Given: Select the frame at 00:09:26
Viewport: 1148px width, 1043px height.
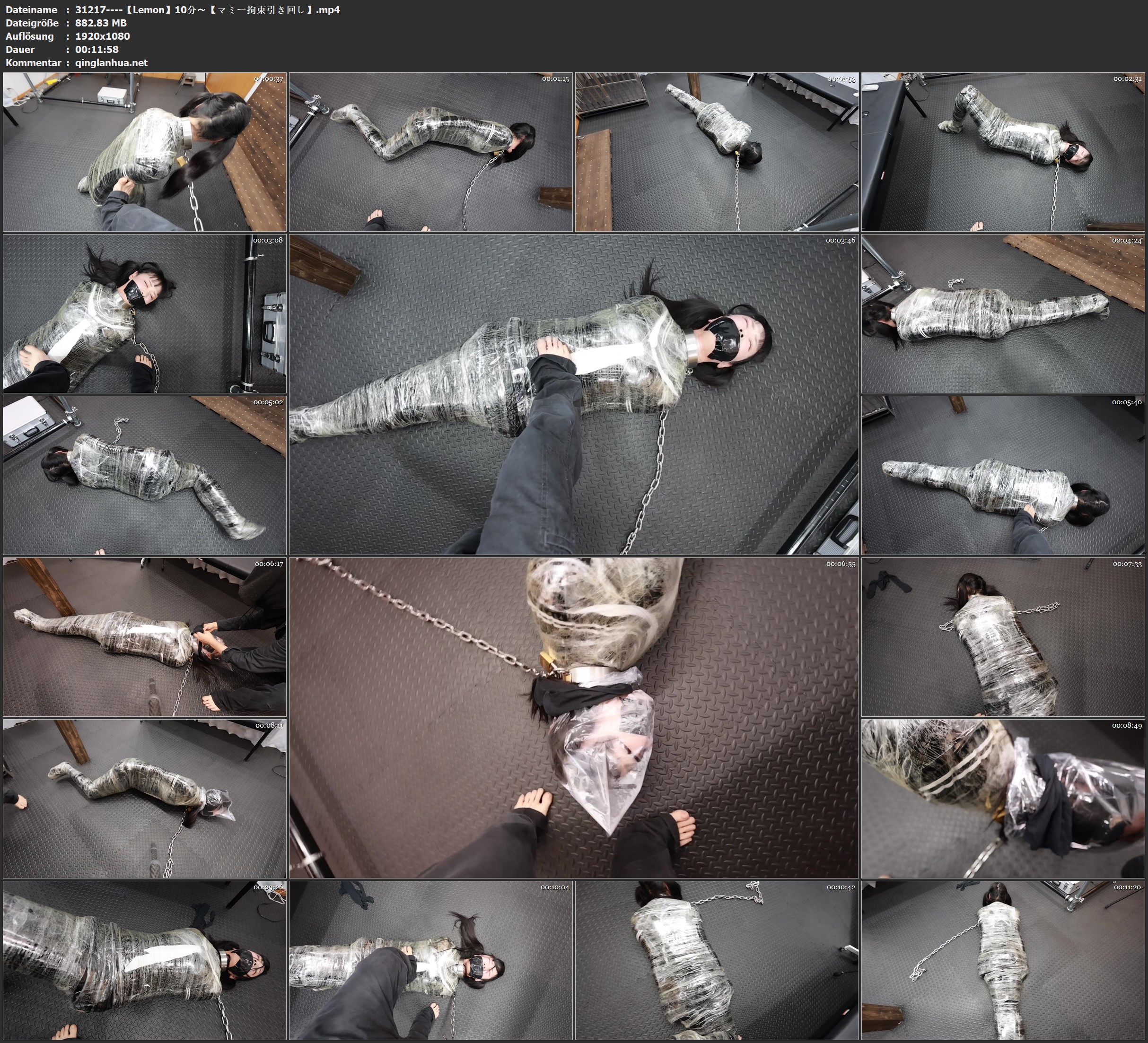Looking at the screenshot, I should [145, 960].
